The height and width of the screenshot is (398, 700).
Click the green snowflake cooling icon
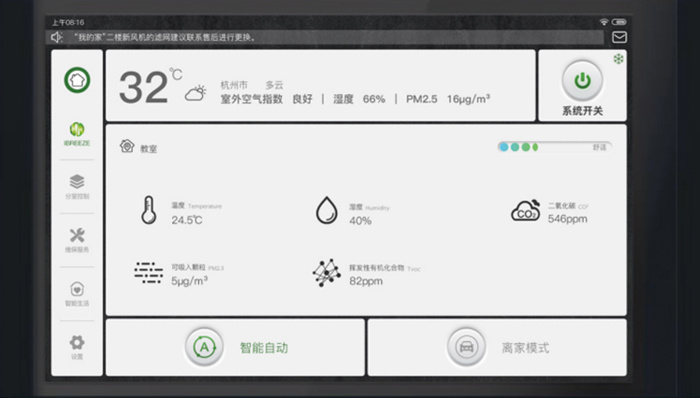[618, 58]
